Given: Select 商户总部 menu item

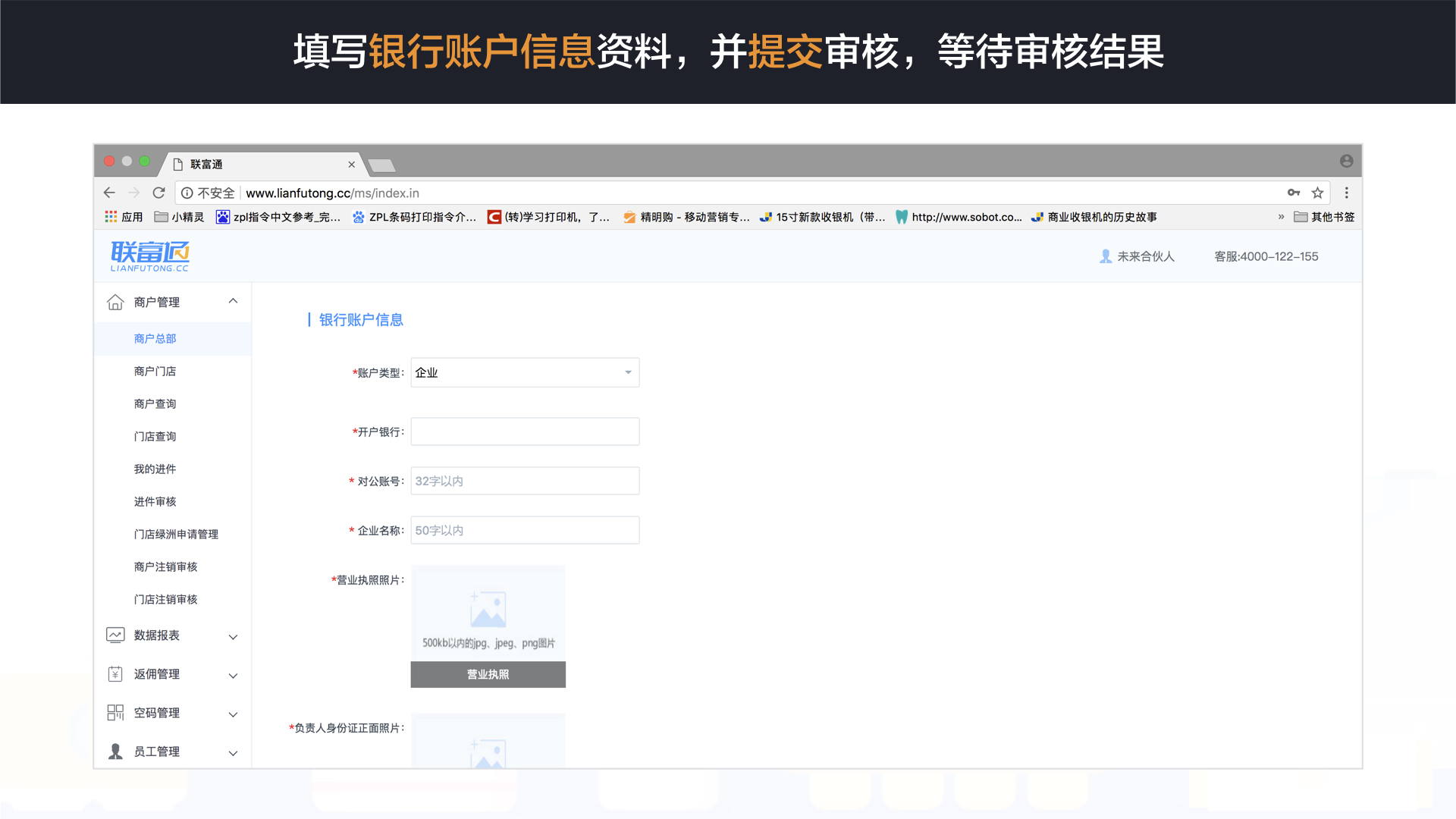Looking at the screenshot, I should click(173, 338).
